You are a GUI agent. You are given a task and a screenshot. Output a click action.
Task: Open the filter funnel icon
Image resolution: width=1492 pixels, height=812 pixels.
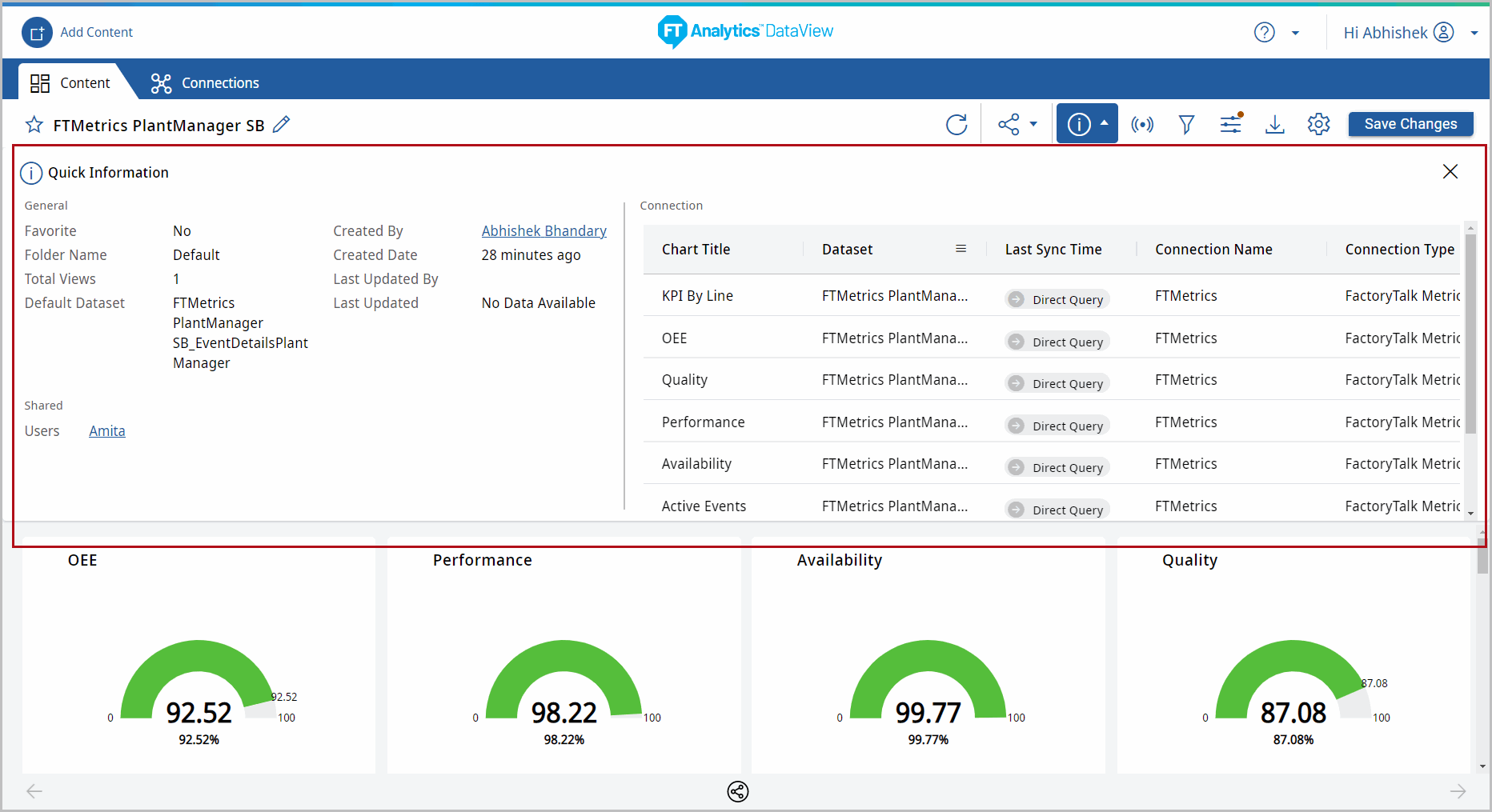point(1186,124)
